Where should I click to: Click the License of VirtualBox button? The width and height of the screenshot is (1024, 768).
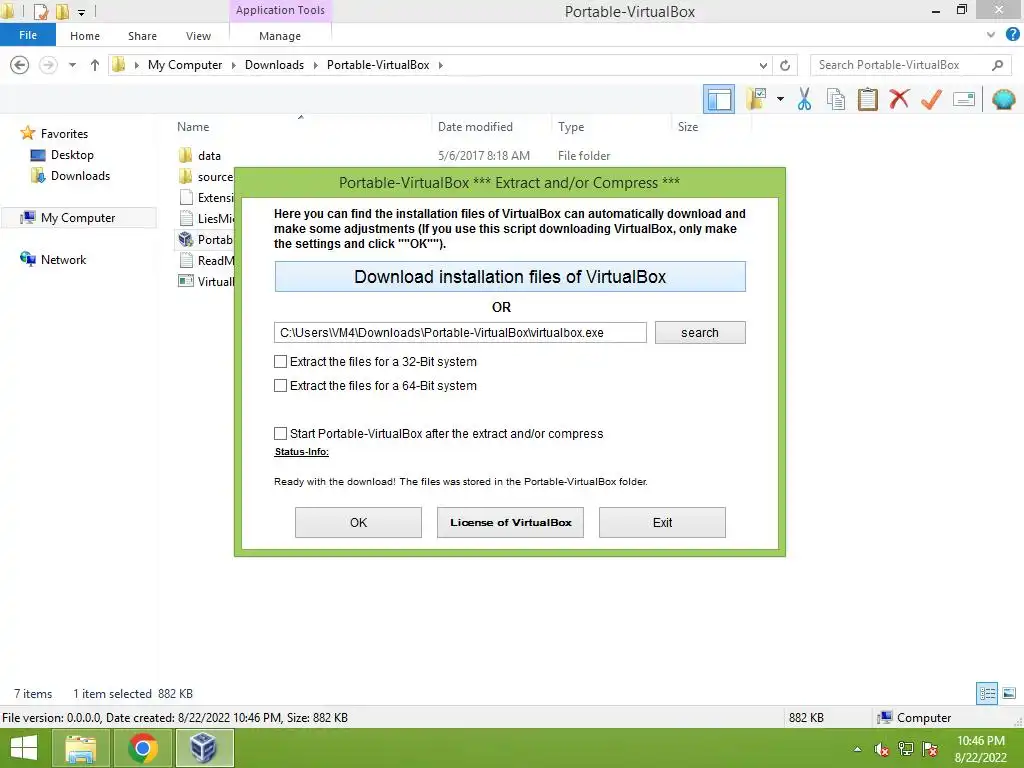pyautogui.click(x=510, y=522)
